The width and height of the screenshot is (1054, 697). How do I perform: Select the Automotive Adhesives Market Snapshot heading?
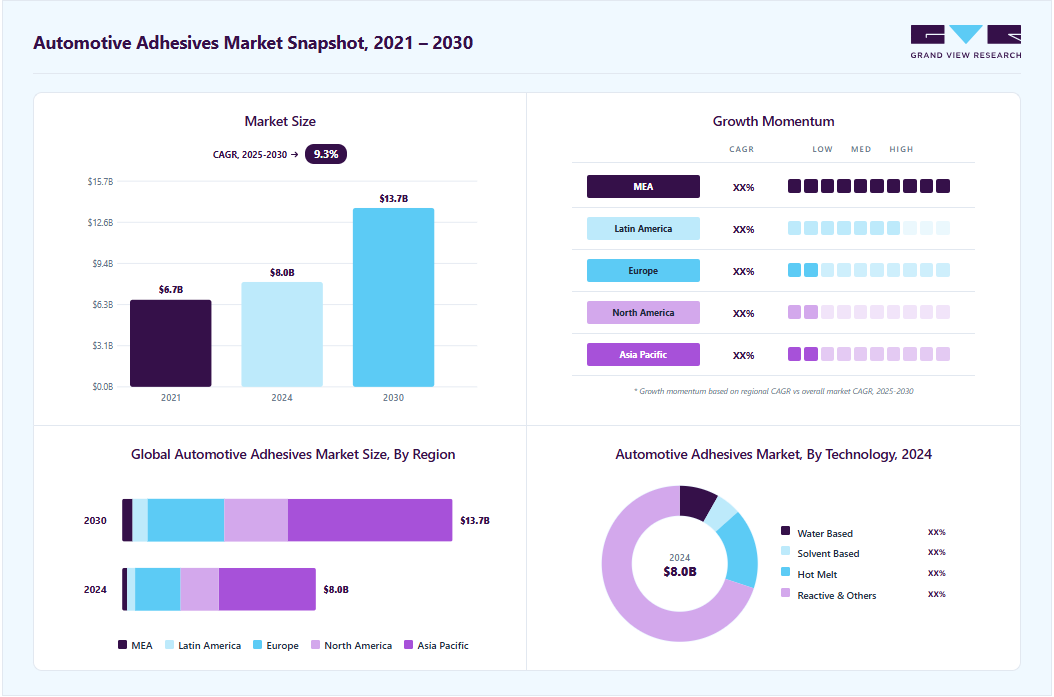pos(253,42)
